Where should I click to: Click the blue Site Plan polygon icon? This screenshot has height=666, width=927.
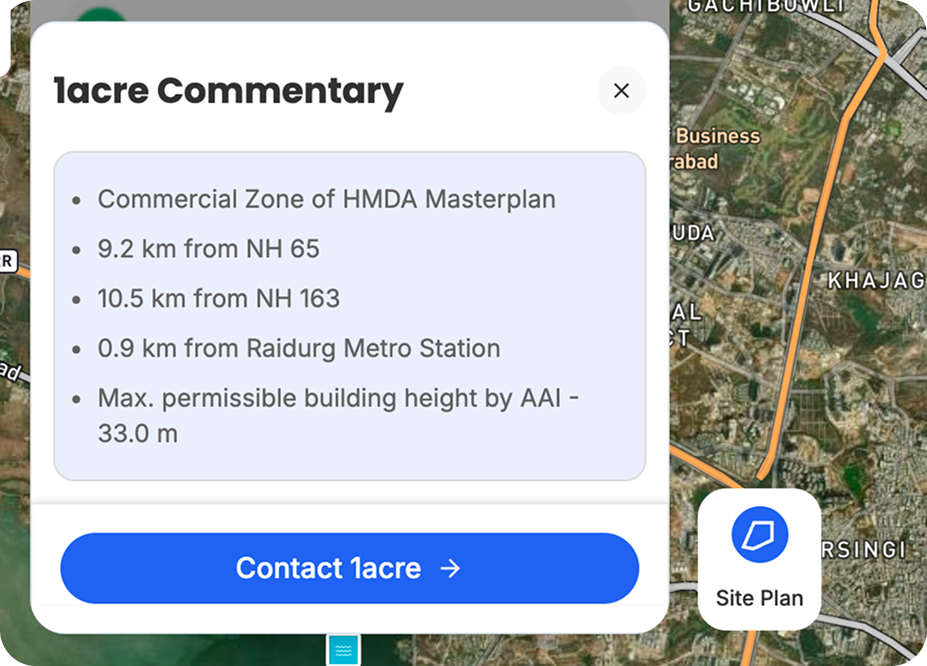[760, 534]
